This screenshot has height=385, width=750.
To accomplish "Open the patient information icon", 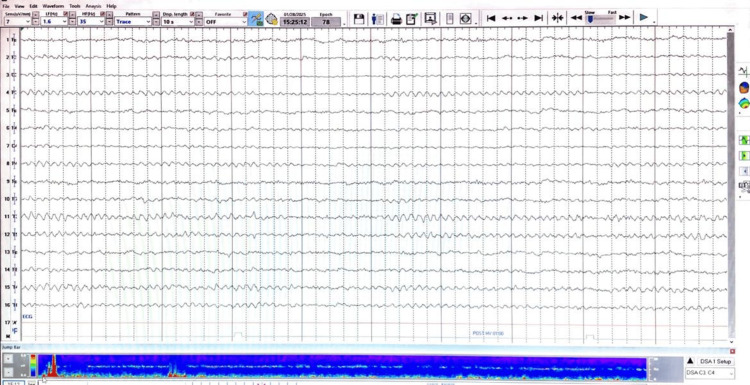I will [x=378, y=19].
